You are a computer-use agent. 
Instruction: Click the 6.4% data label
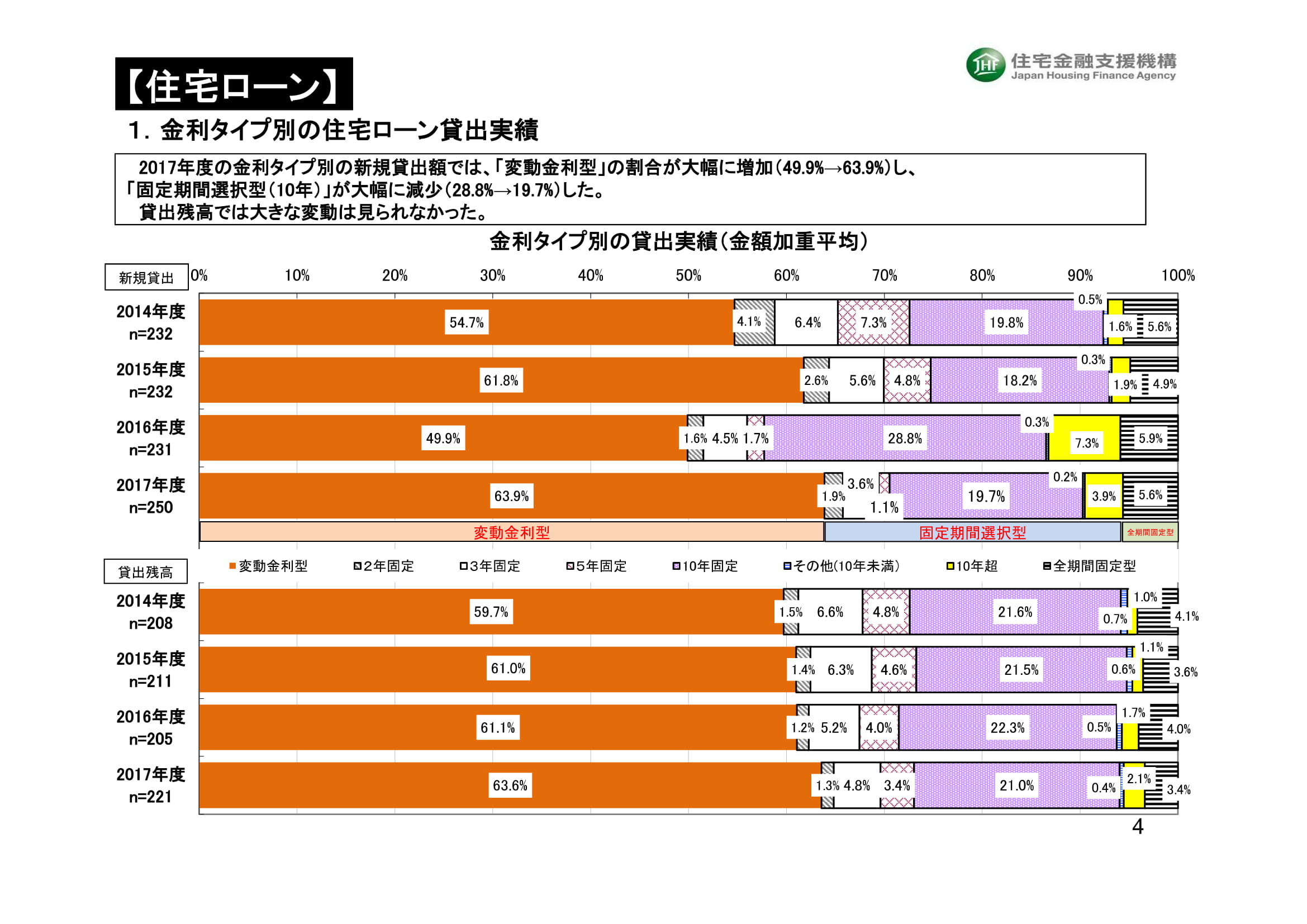pyautogui.click(x=807, y=322)
